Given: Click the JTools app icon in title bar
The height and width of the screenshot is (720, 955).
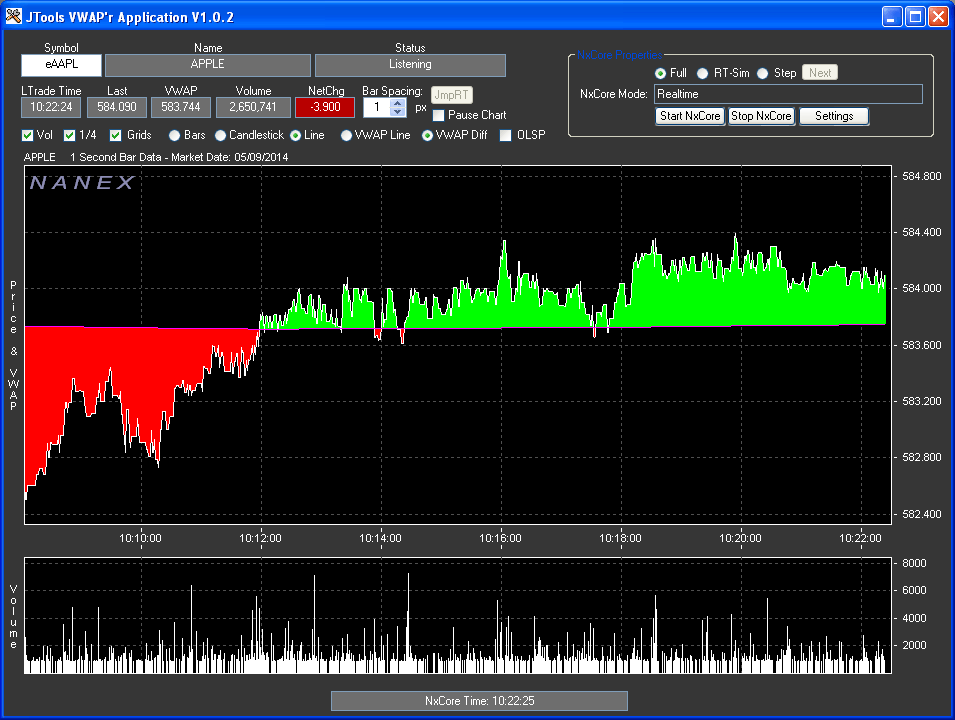Looking at the screenshot, I should (x=13, y=16).
